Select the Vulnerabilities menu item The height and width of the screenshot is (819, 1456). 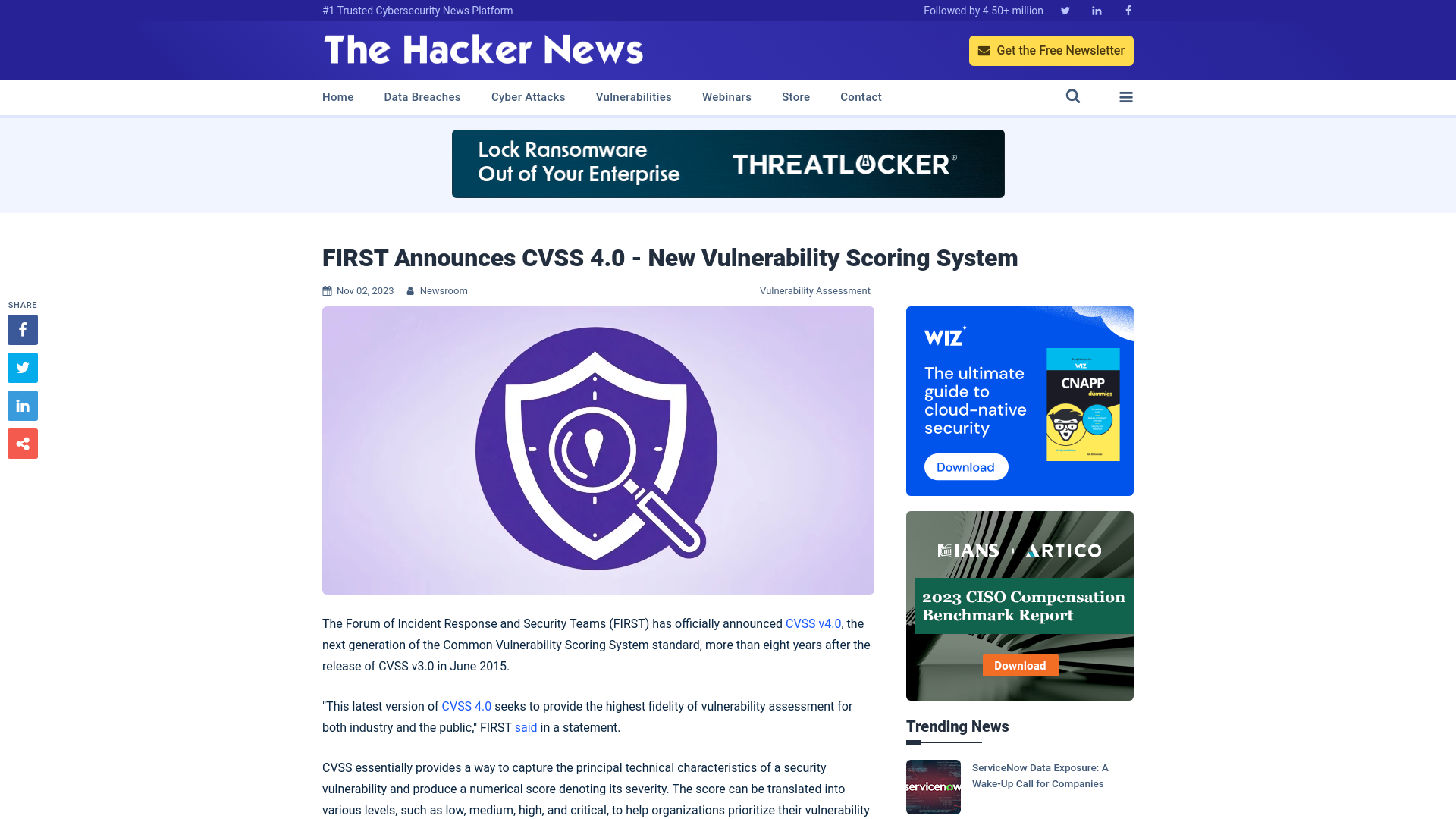(633, 97)
